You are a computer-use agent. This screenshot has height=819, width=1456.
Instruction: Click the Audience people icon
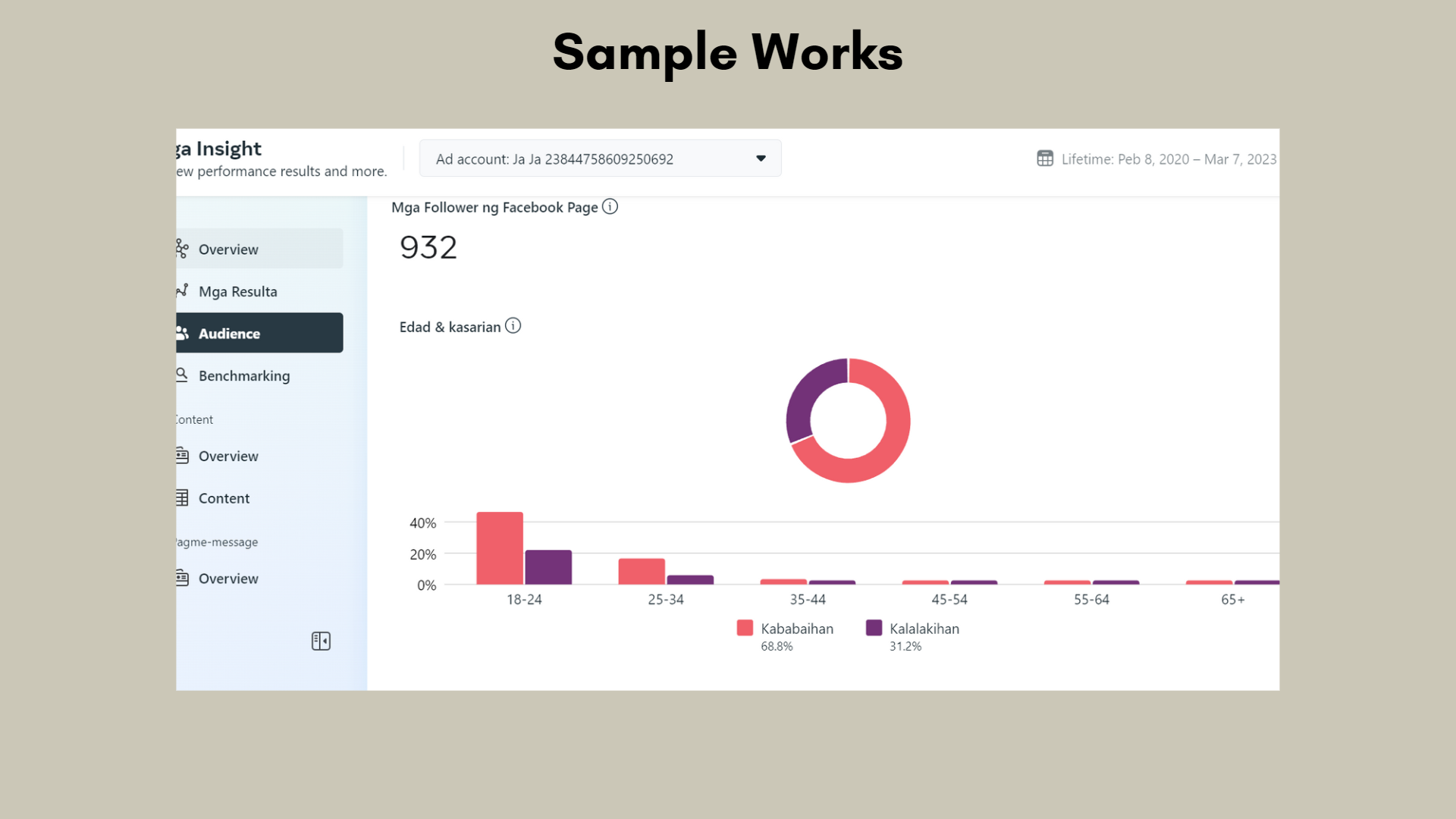click(182, 333)
